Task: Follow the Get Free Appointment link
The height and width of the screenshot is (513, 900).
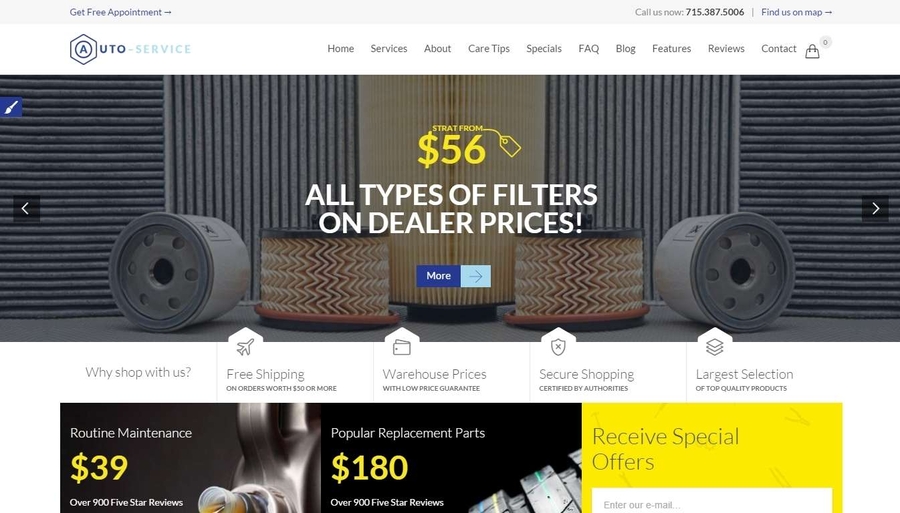Action: pos(121,12)
